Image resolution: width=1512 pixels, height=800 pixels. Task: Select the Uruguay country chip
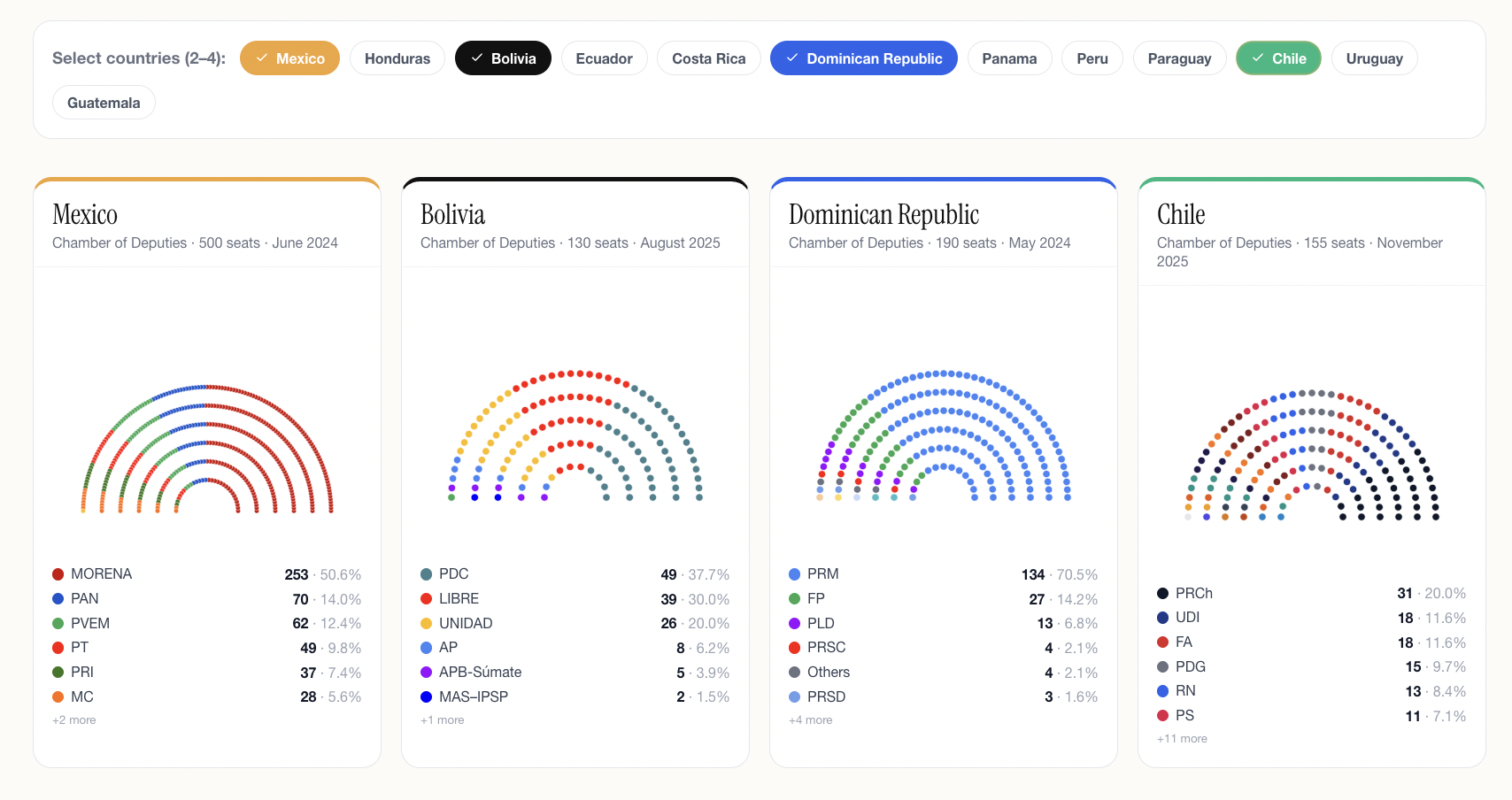pyautogui.click(x=1375, y=58)
